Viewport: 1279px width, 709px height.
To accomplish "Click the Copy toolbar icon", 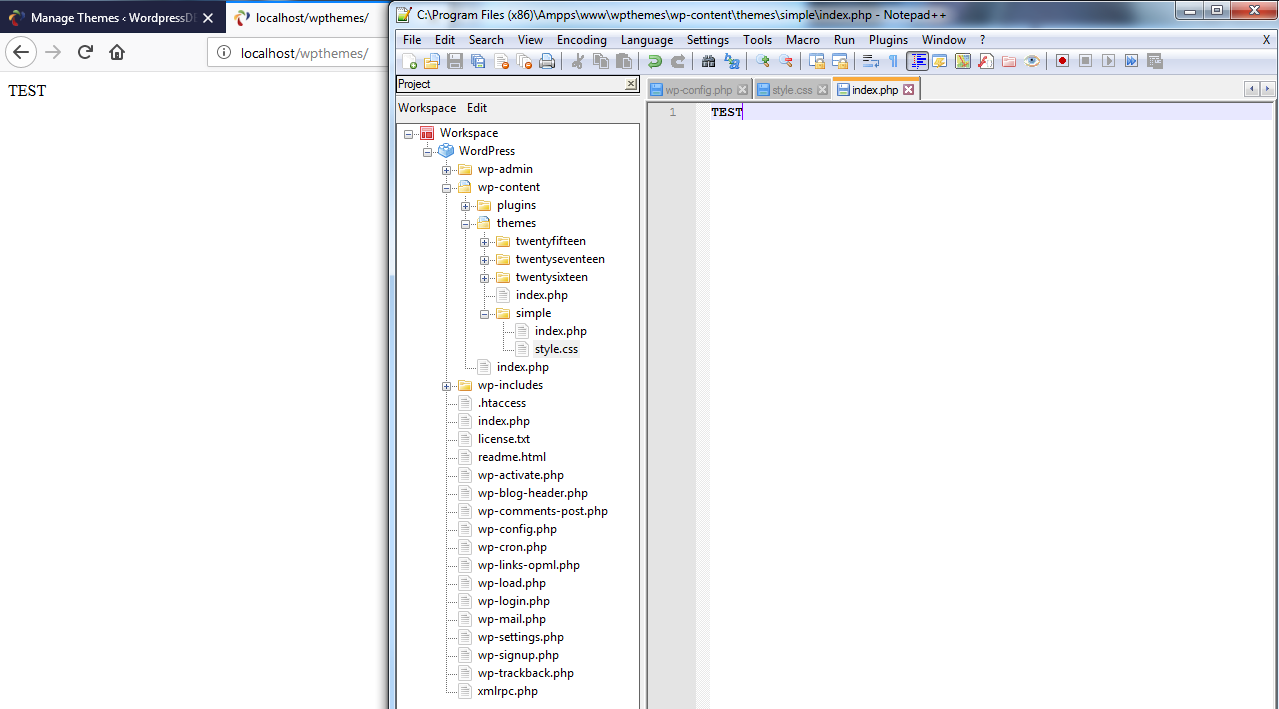I will coord(600,61).
